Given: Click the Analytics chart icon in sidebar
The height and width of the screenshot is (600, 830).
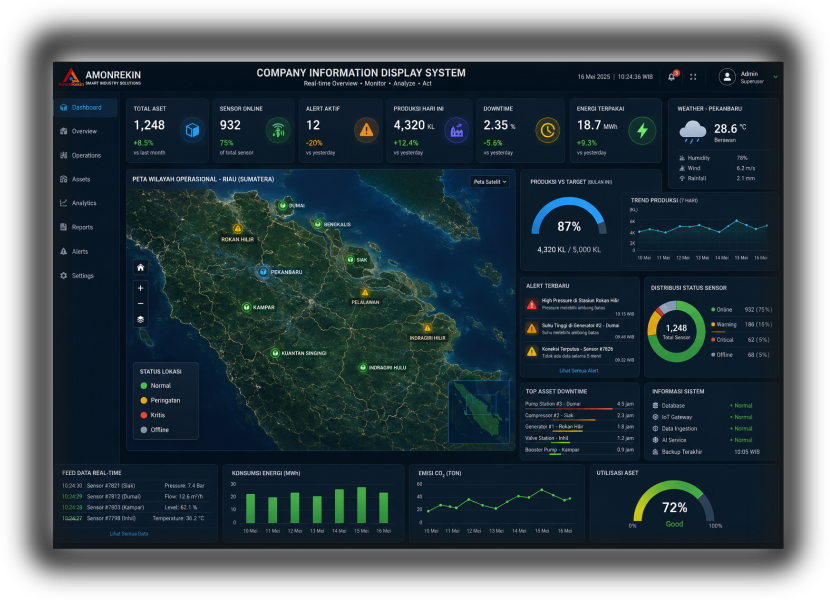Looking at the screenshot, I should coord(64,203).
